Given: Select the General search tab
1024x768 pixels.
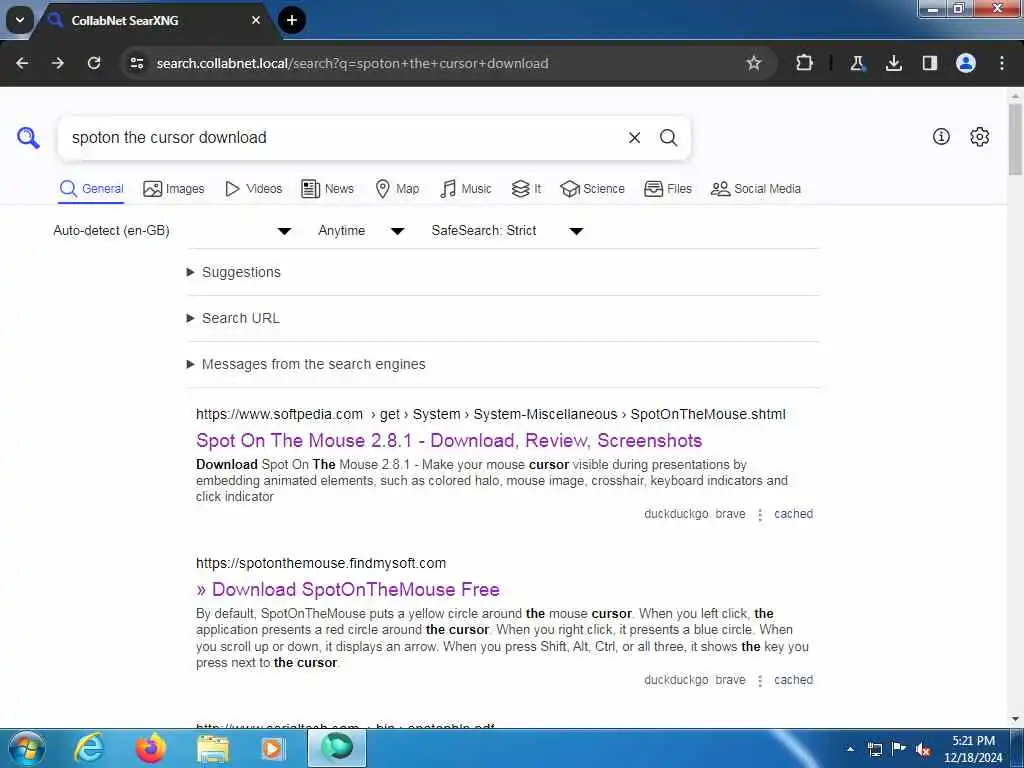Looking at the screenshot, I should tap(91, 189).
